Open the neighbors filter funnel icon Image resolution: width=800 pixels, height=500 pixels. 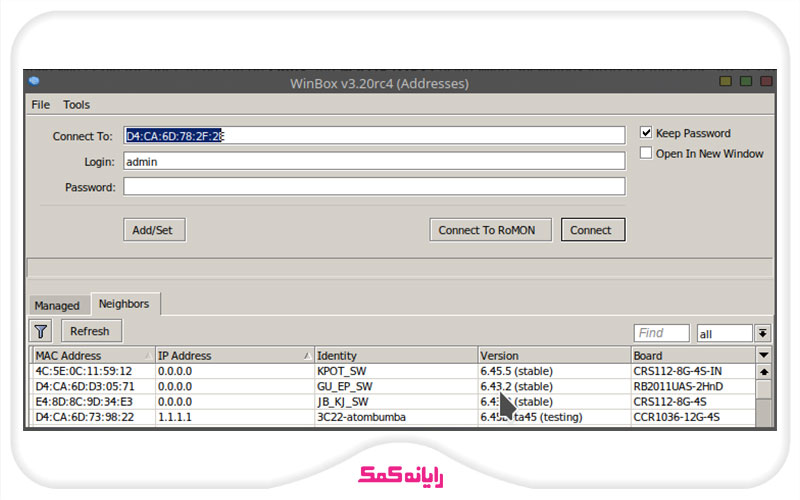point(41,332)
